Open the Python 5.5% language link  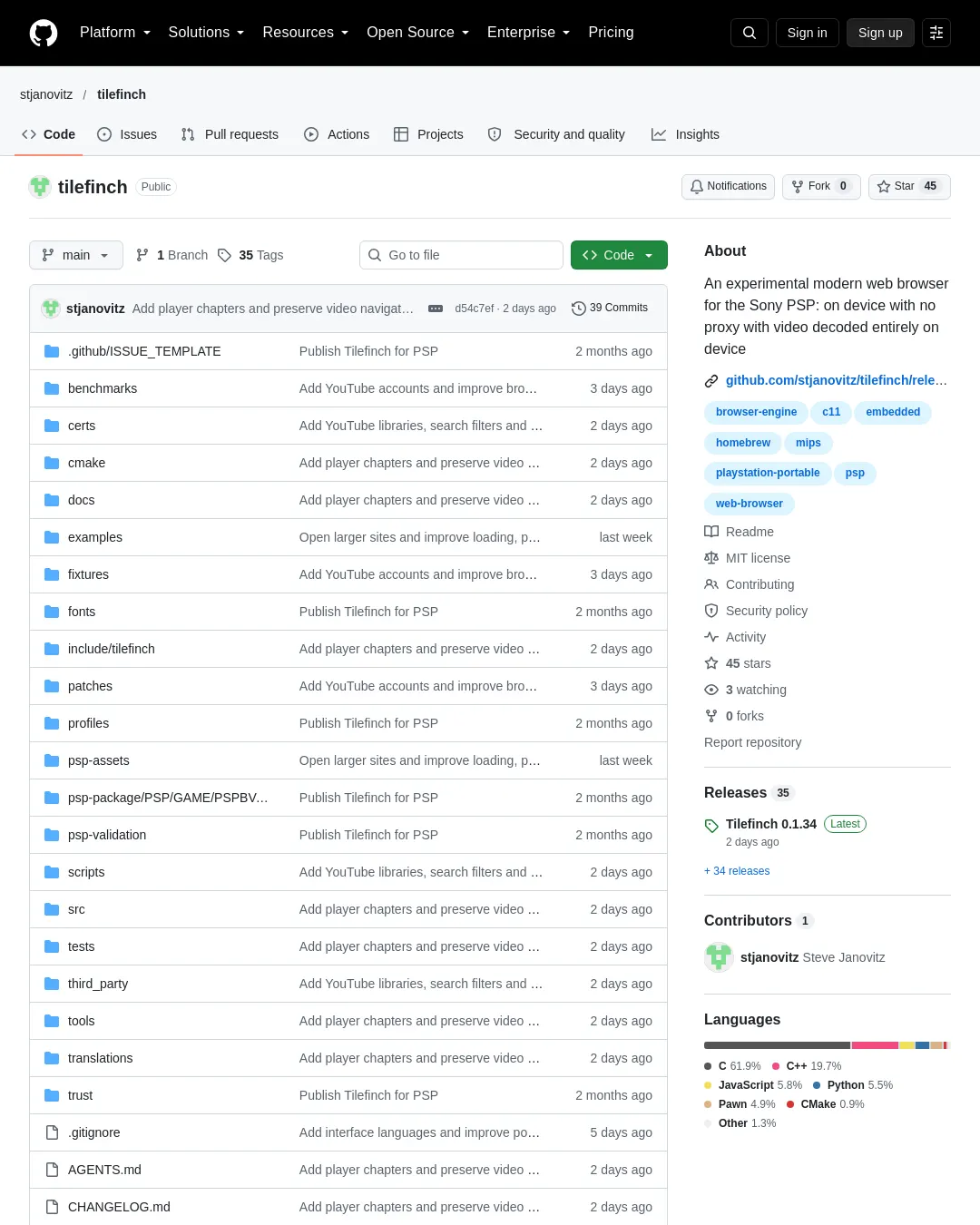(853, 1085)
